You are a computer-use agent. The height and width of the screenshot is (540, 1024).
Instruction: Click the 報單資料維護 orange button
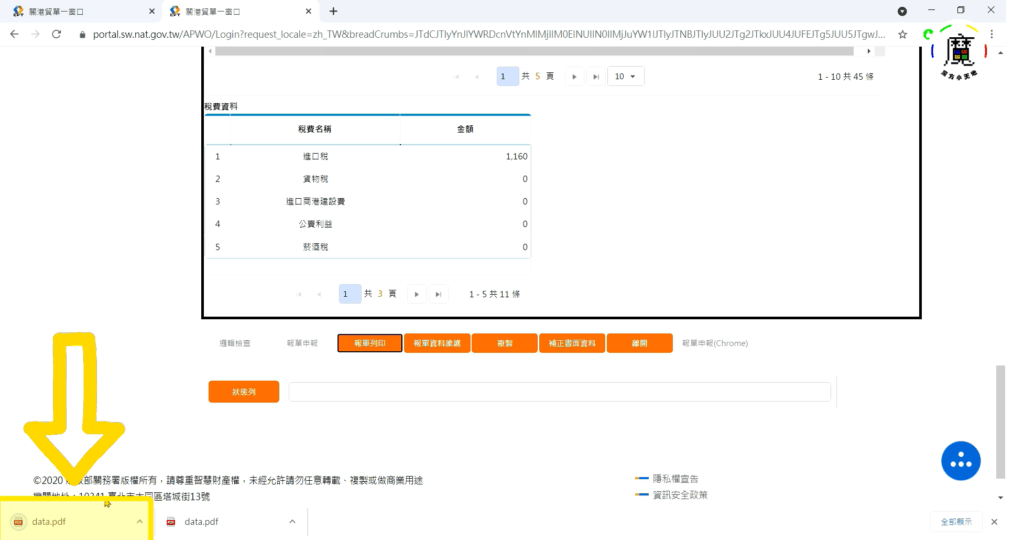[437, 343]
